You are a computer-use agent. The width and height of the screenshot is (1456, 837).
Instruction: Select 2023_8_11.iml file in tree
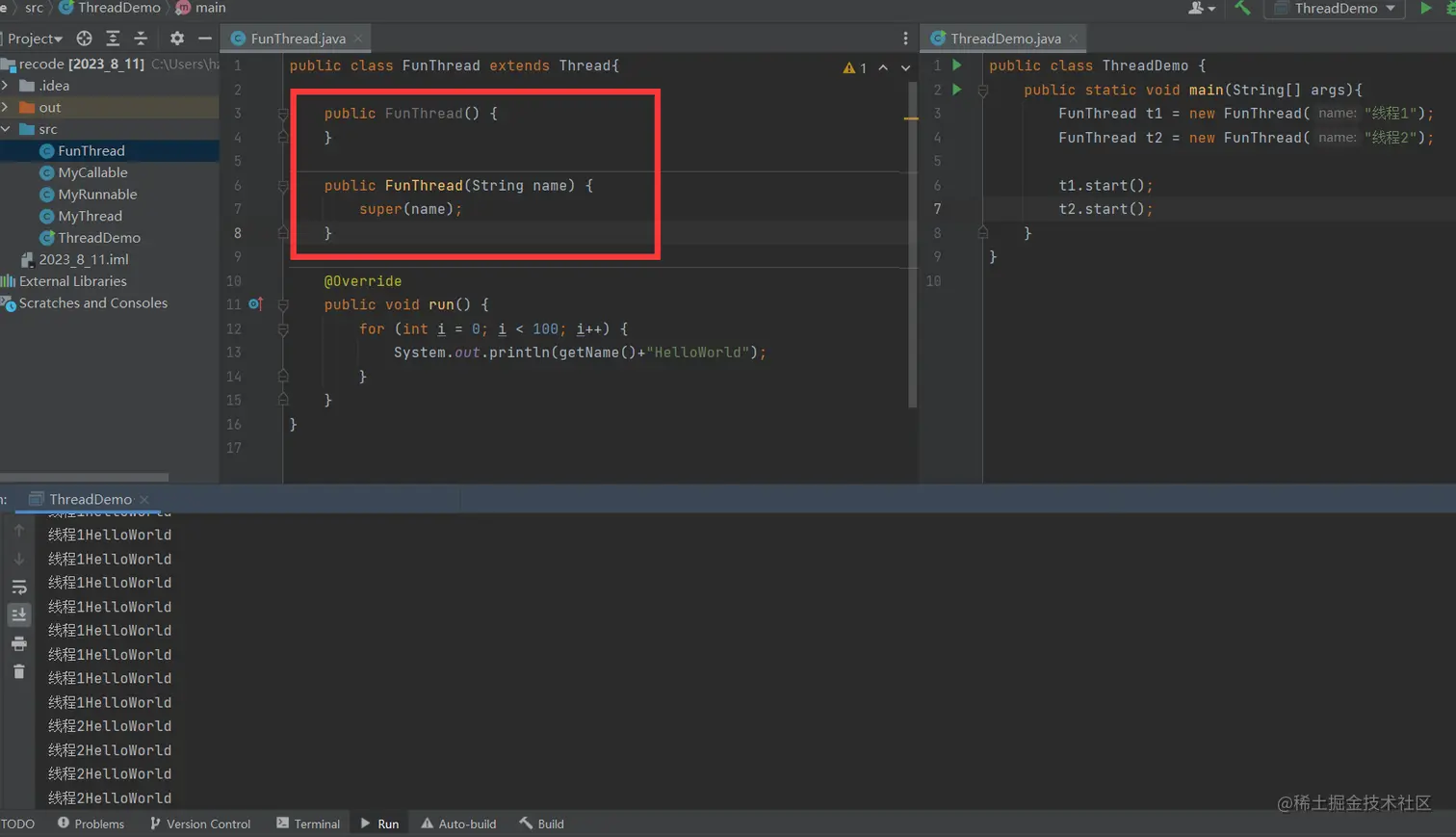click(83, 259)
